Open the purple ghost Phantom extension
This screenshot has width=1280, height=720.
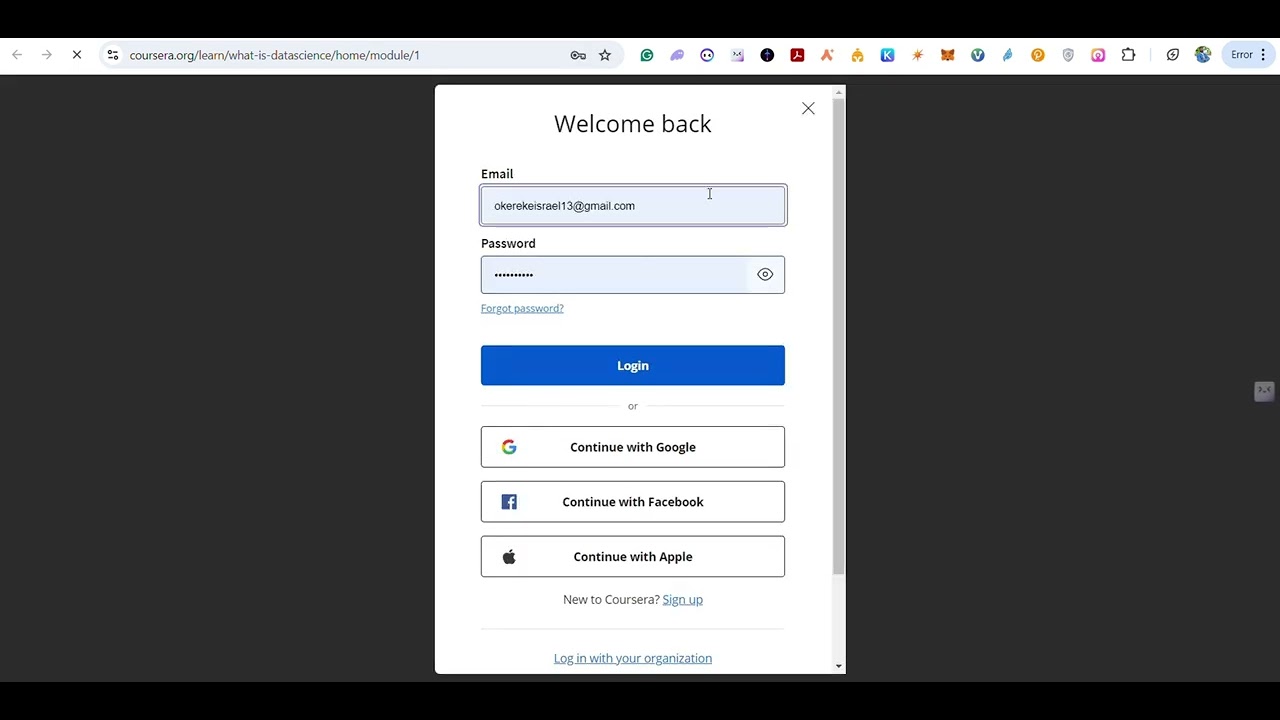677,55
